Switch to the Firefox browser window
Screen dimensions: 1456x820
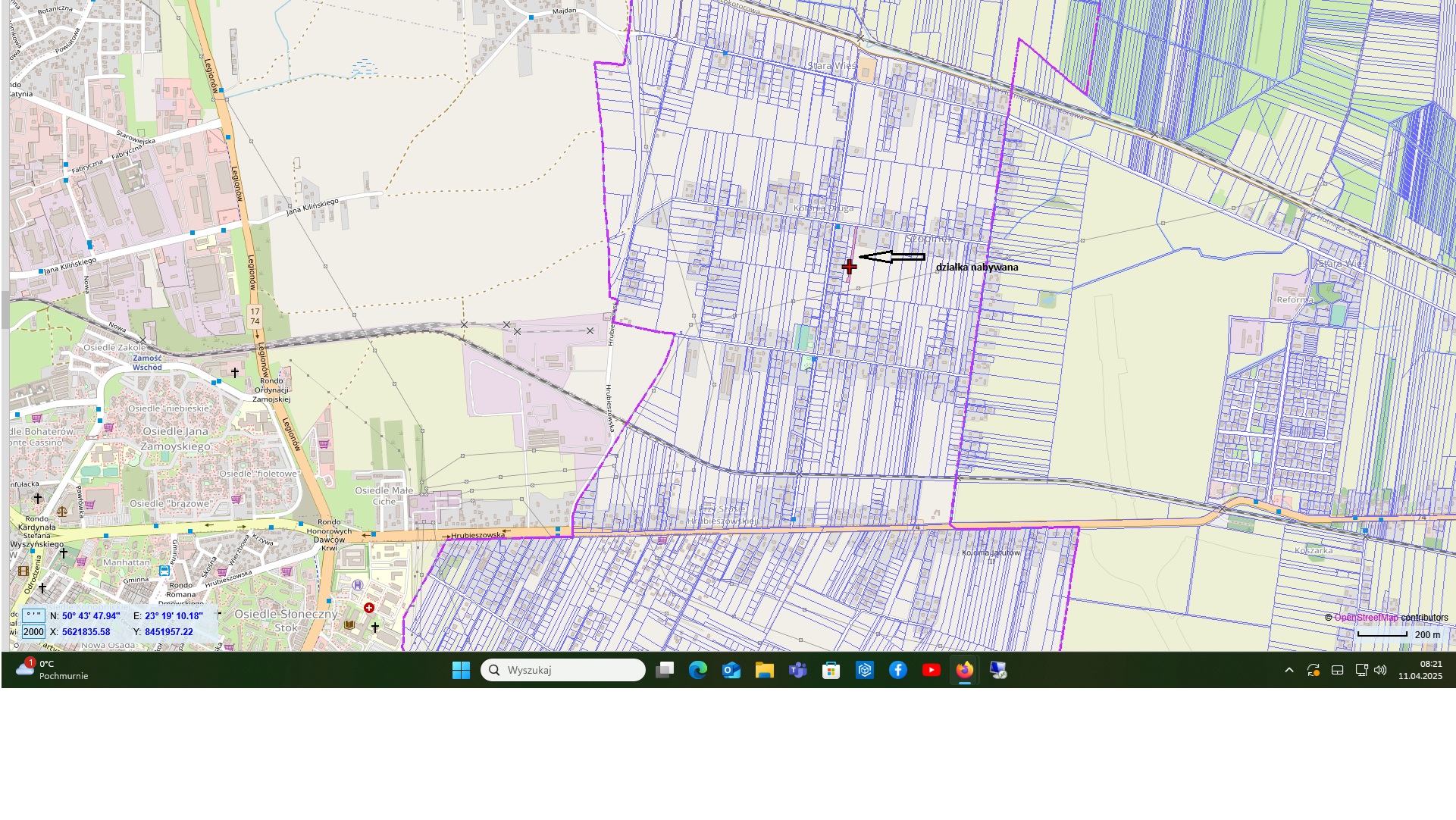click(964, 670)
